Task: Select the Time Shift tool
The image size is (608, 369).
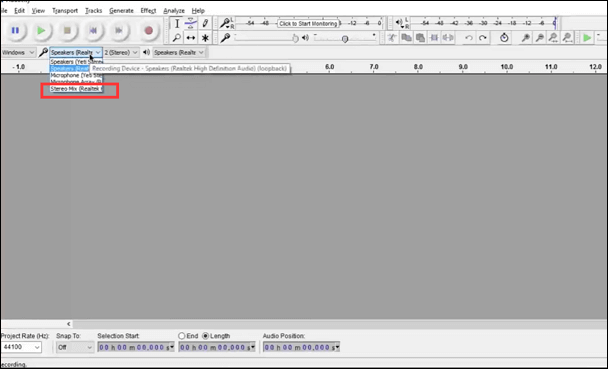Action: tap(191, 38)
